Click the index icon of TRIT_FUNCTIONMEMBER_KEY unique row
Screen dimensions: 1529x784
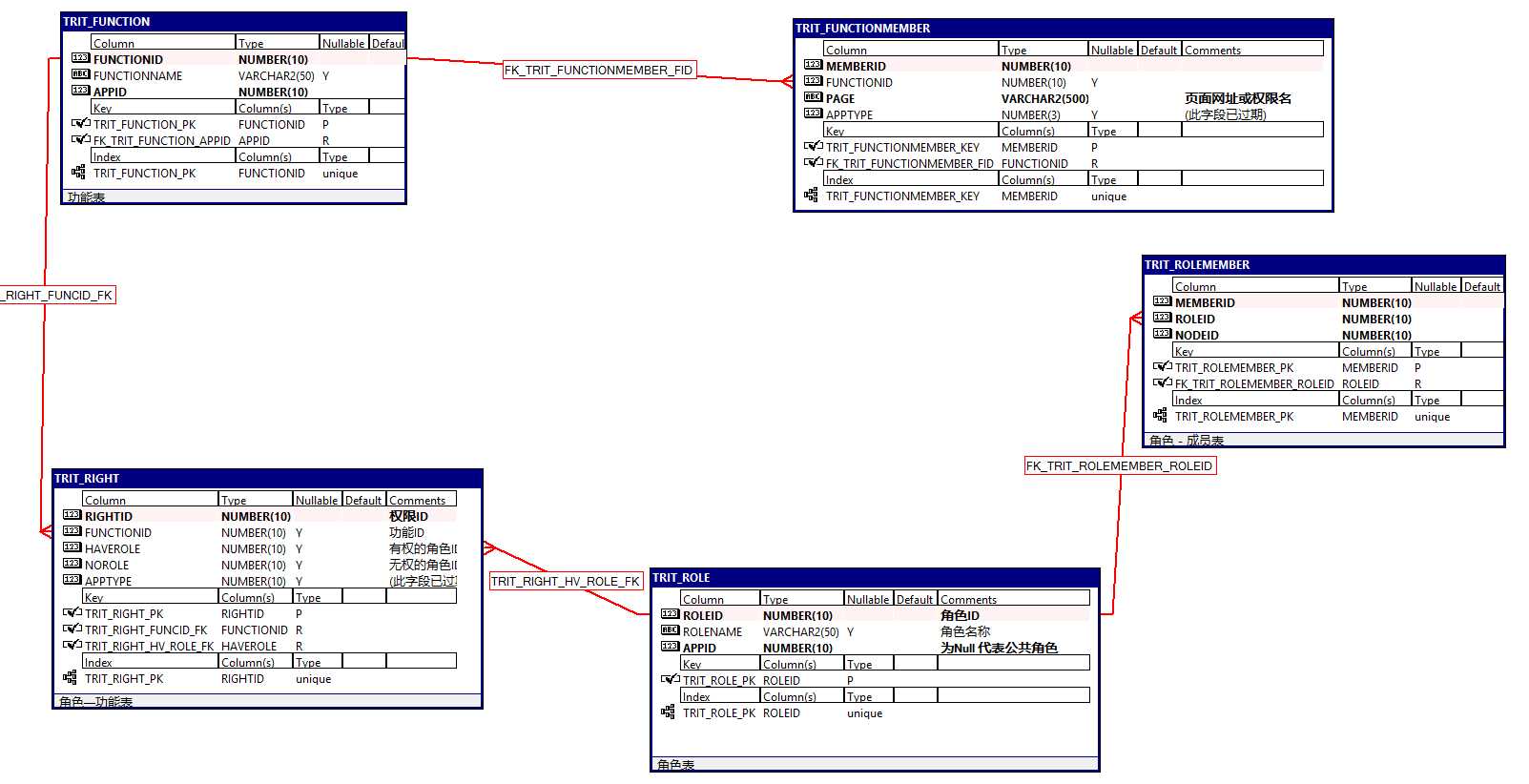(812, 196)
